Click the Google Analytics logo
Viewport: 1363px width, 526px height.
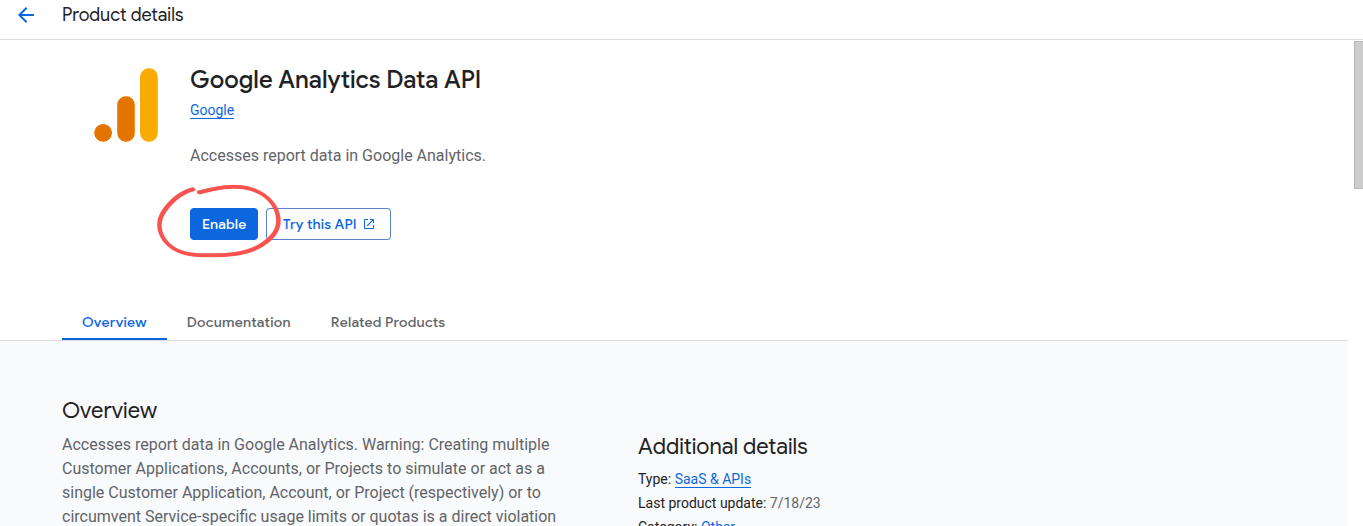(x=126, y=105)
